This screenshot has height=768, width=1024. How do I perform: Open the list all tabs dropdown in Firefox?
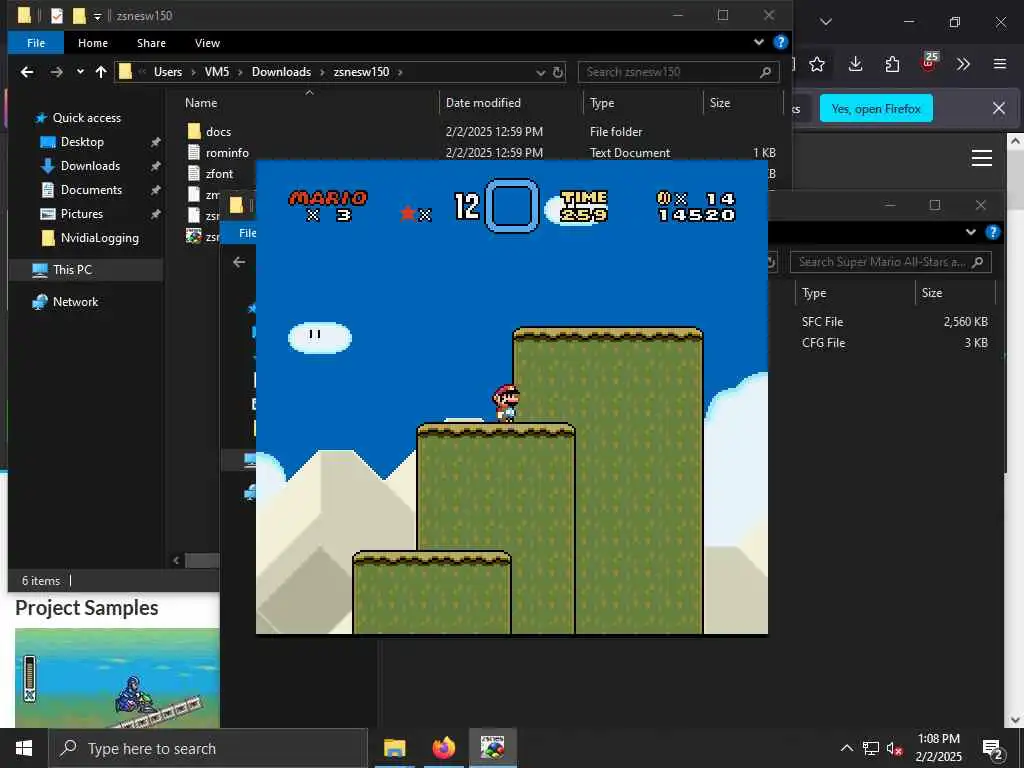(x=825, y=22)
